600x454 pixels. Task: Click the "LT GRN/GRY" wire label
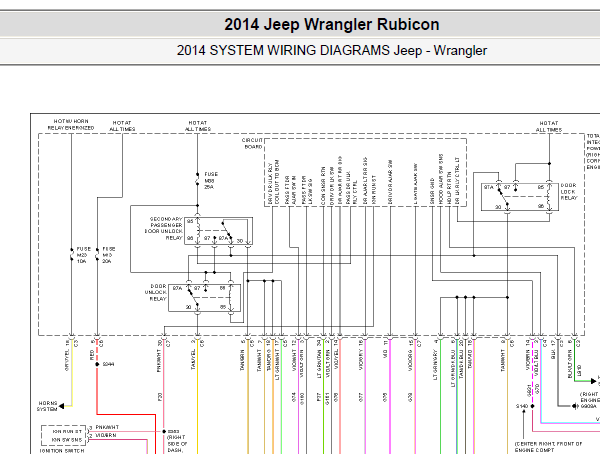click(x=435, y=365)
